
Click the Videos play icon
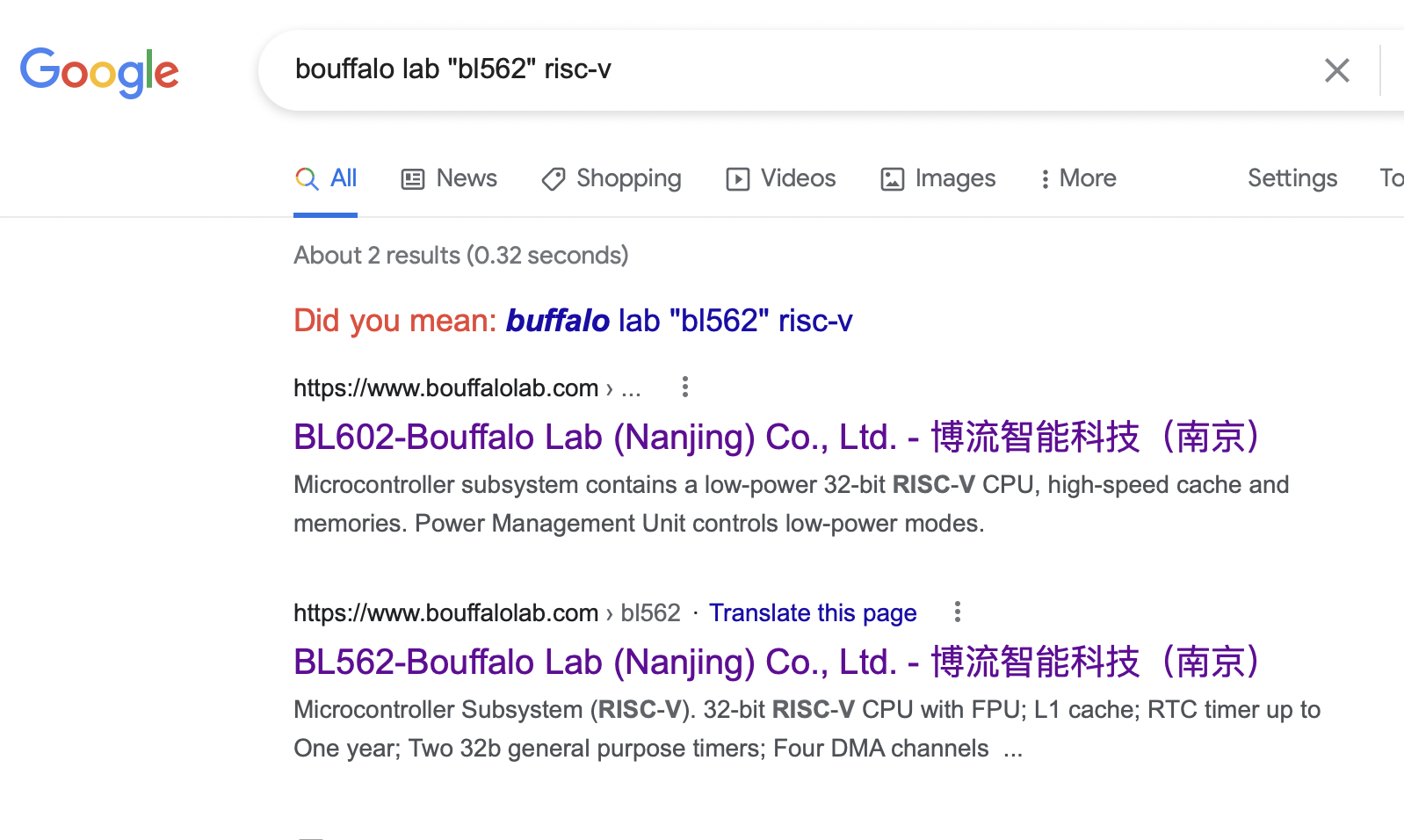pyautogui.click(x=739, y=178)
